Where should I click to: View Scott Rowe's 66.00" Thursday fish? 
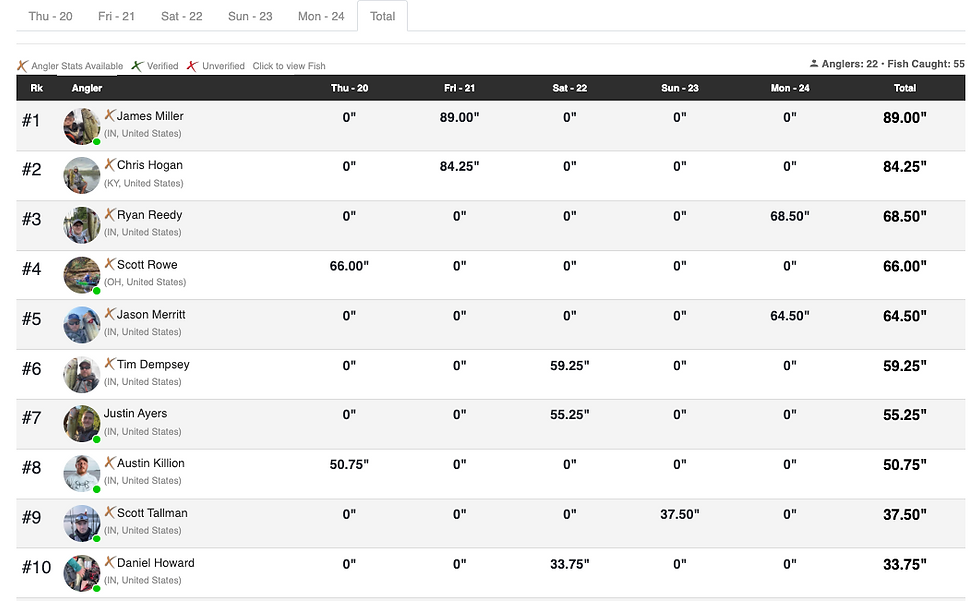[349, 266]
